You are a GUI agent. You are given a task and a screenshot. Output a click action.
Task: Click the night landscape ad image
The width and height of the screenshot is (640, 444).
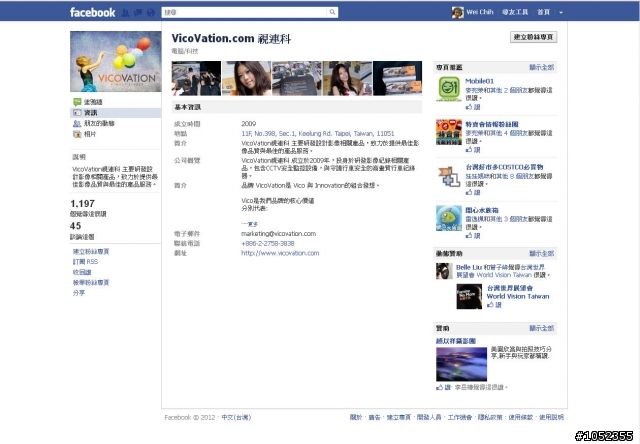pyautogui.click(x=462, y=364)
